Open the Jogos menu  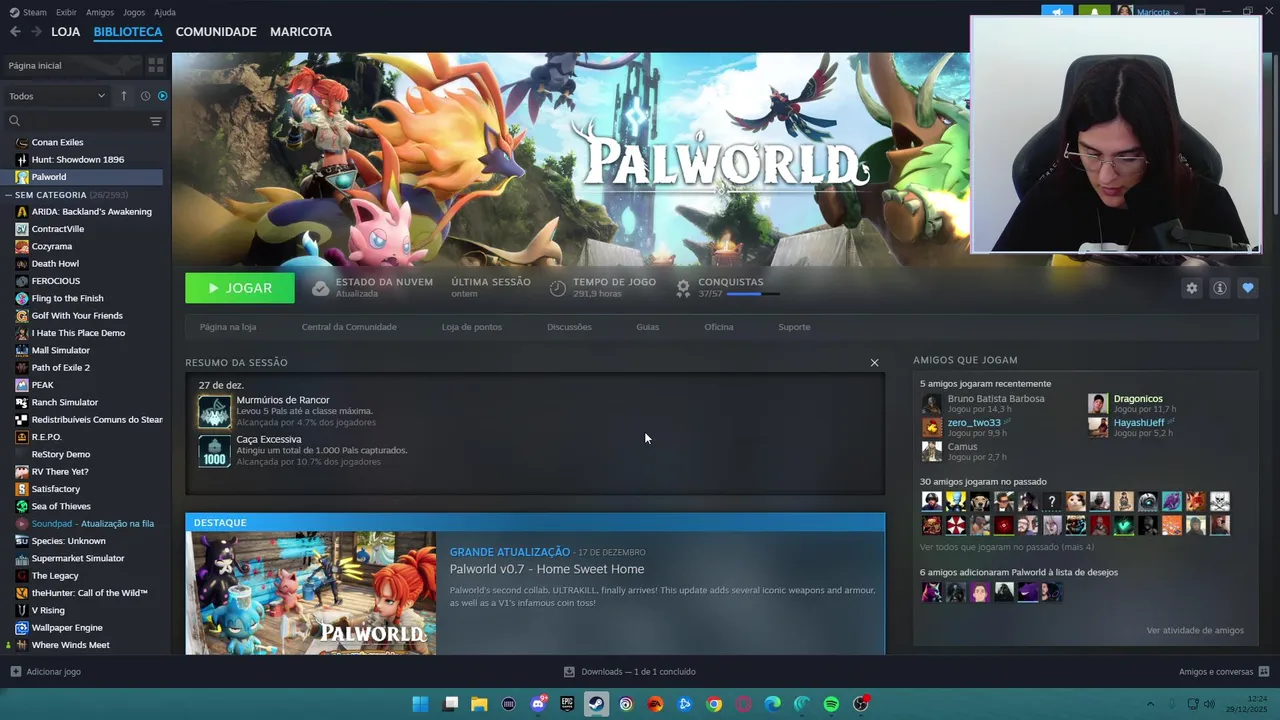coord(134,12)
